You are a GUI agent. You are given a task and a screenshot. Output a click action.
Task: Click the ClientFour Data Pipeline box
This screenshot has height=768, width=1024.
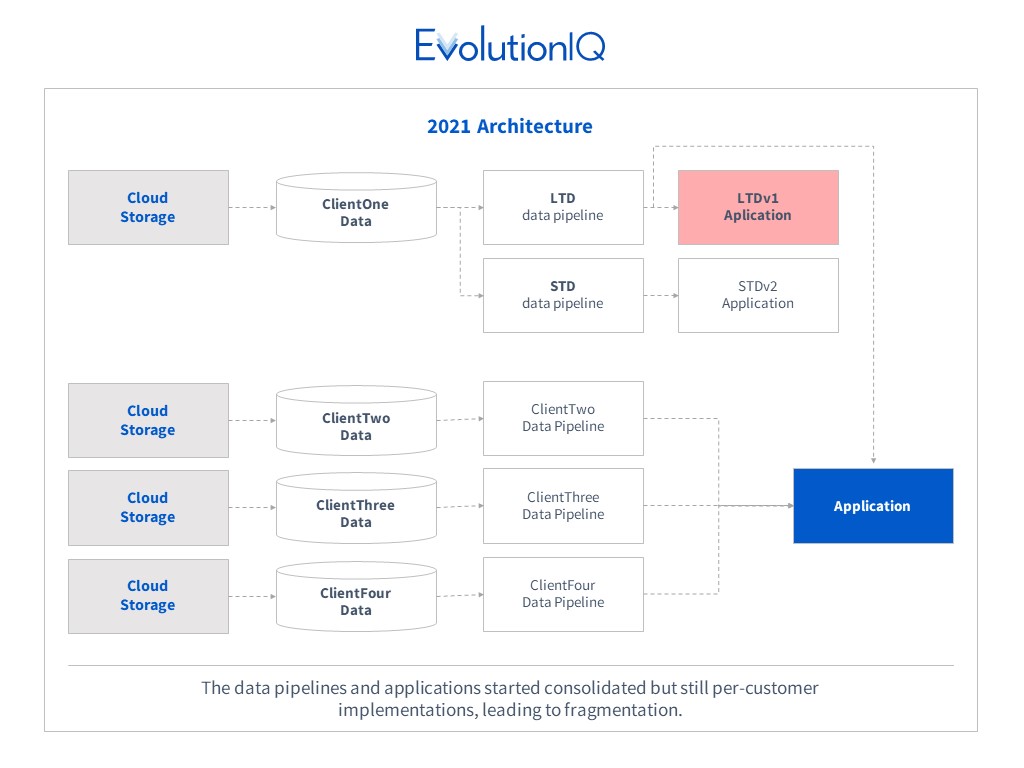(x=563, y=594)
